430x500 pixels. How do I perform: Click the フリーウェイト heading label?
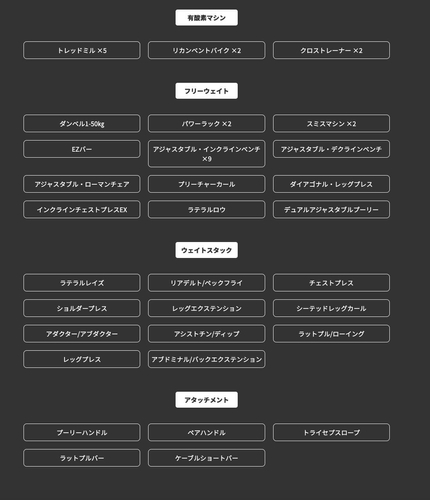206,91
